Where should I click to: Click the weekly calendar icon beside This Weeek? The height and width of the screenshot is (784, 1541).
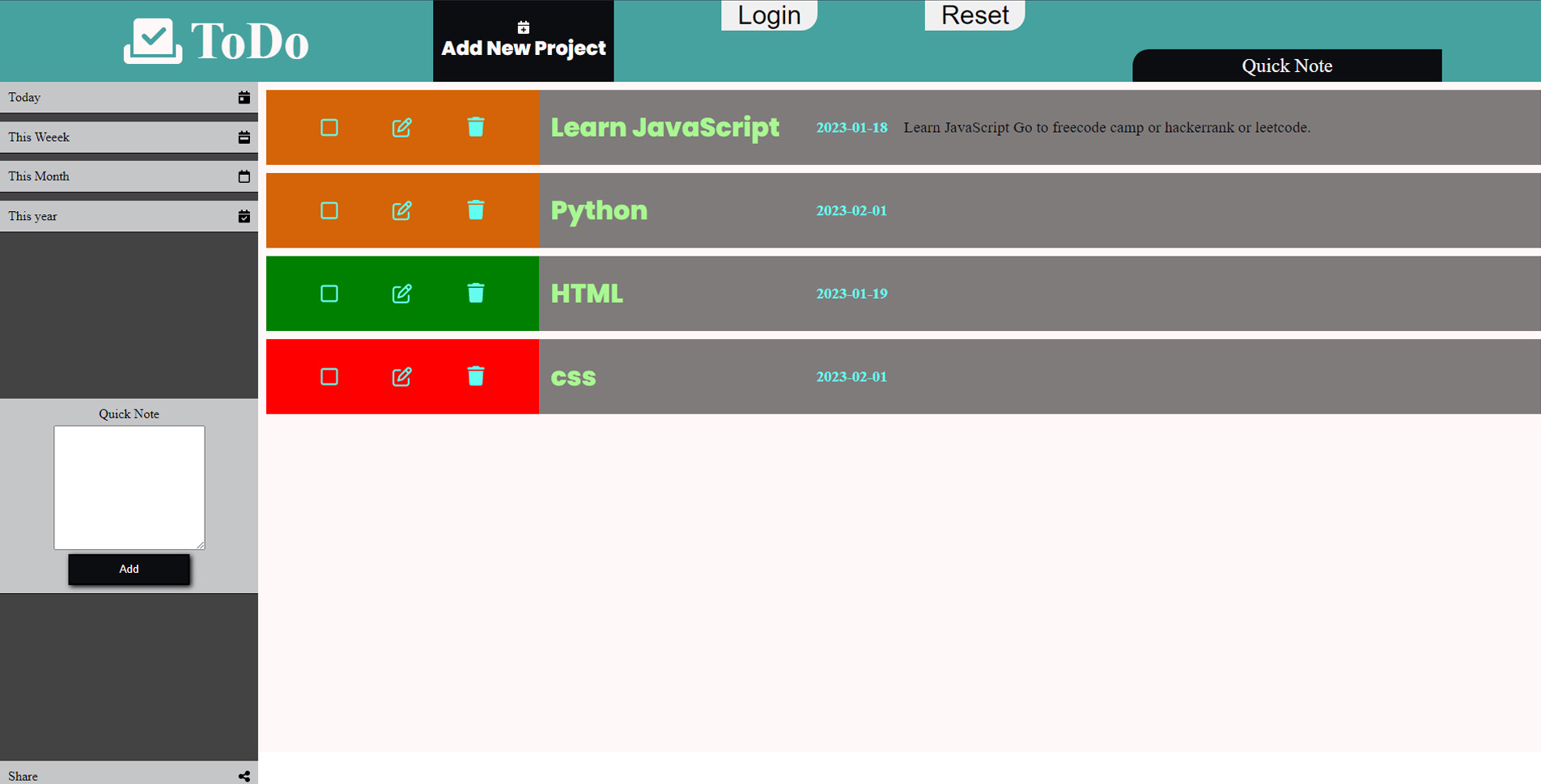[x=244, y=137]
